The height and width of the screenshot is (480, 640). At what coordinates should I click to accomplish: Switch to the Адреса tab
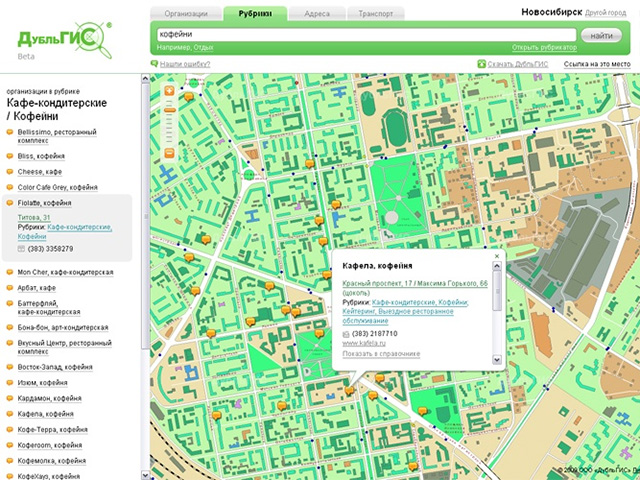317,14
